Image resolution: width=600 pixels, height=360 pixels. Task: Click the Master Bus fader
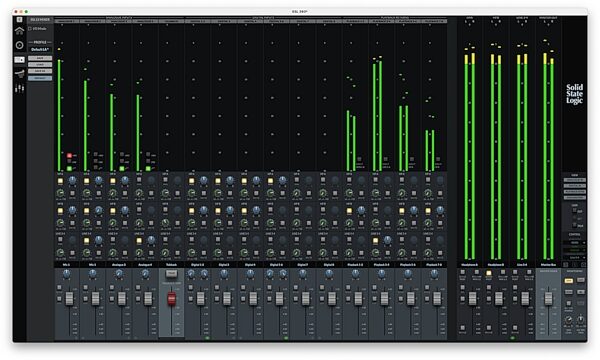coord(548,299)
